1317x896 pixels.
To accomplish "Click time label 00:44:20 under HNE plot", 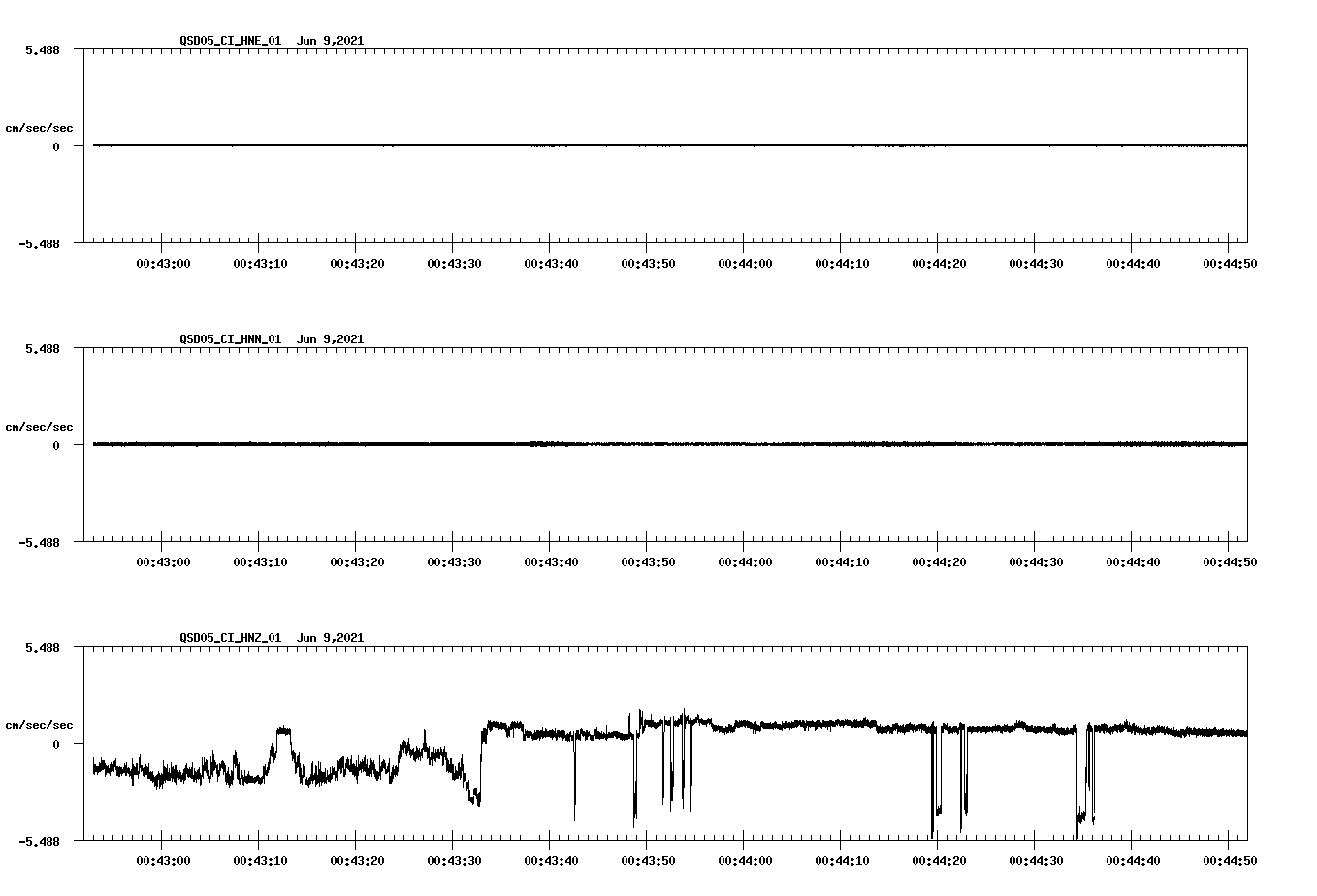I will pyautogui.click(x=939, y=263).
